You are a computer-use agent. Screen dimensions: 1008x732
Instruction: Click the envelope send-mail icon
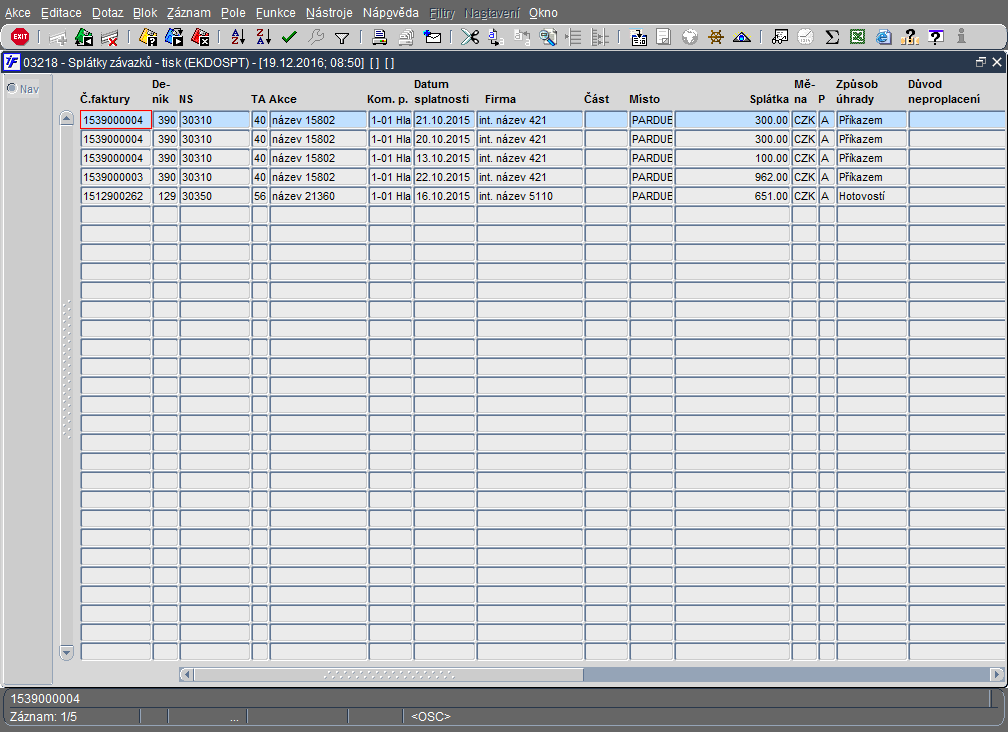pyautogui.click(x=433, y=37)
